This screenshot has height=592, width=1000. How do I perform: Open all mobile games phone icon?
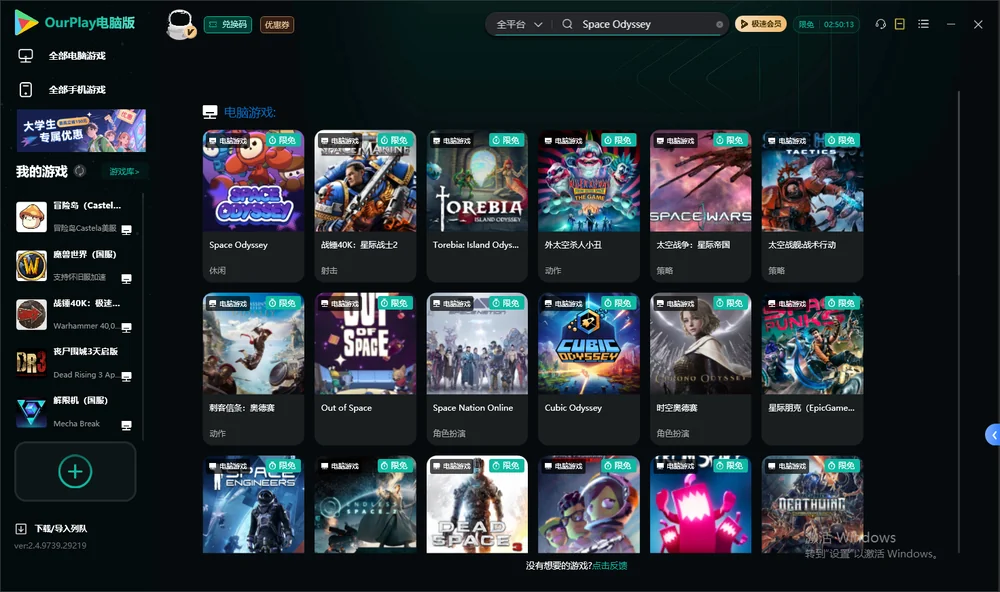click(26, 89)
